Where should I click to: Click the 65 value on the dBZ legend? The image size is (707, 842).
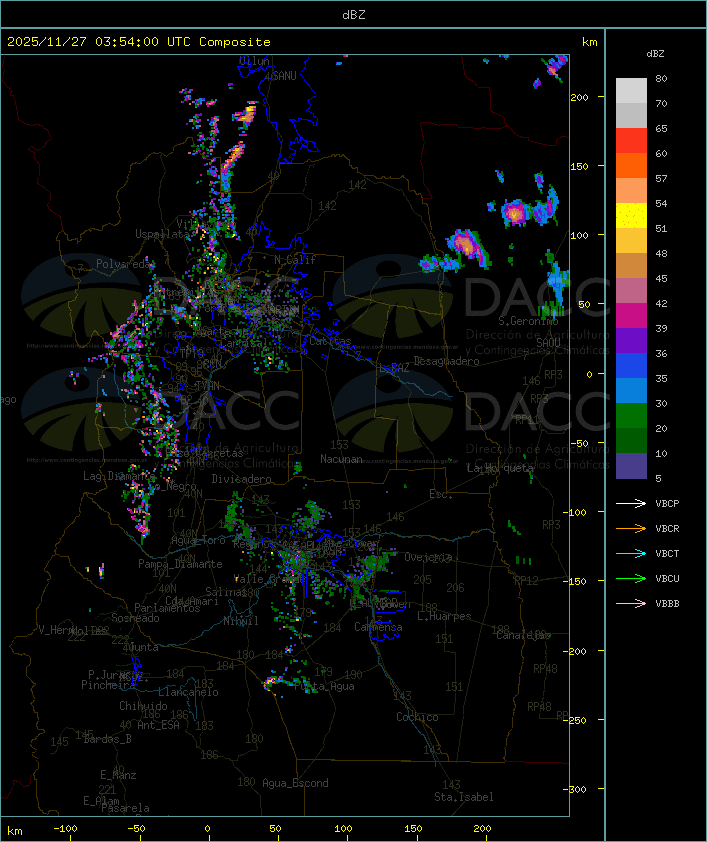[661, 128]
